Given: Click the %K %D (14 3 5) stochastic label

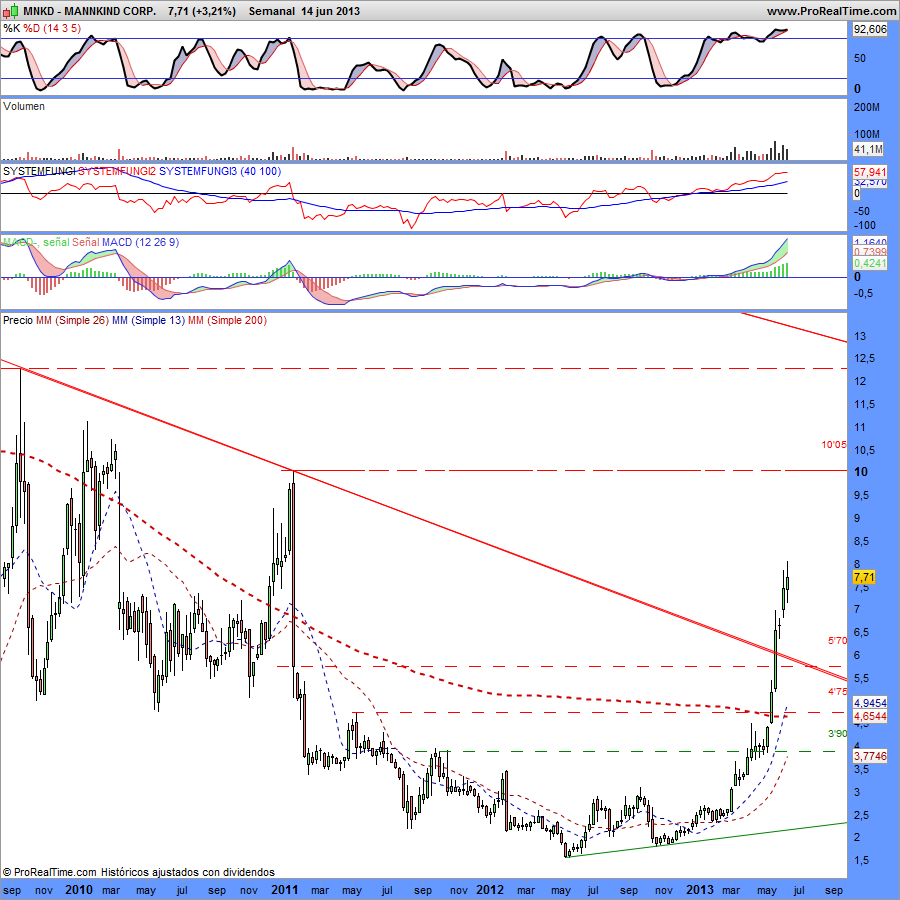Looking at the screenshot, I should [x=42, y=28].
